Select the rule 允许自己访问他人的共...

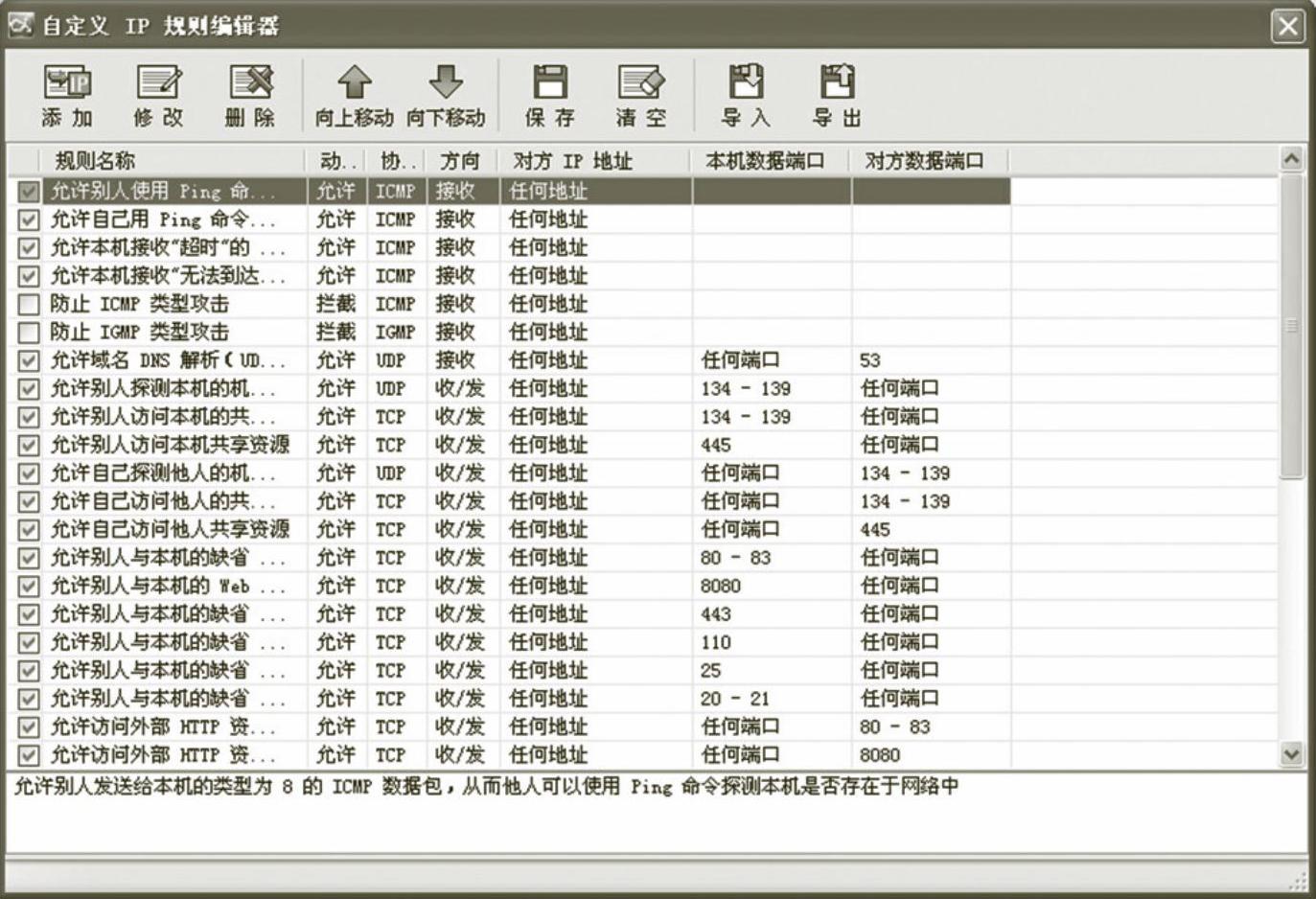[163, 501]
